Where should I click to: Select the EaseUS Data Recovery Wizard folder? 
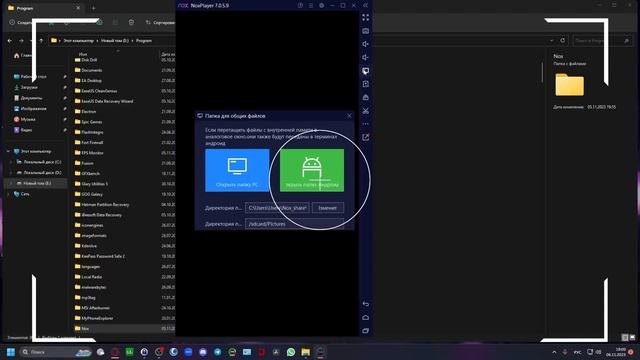(124, 101)
